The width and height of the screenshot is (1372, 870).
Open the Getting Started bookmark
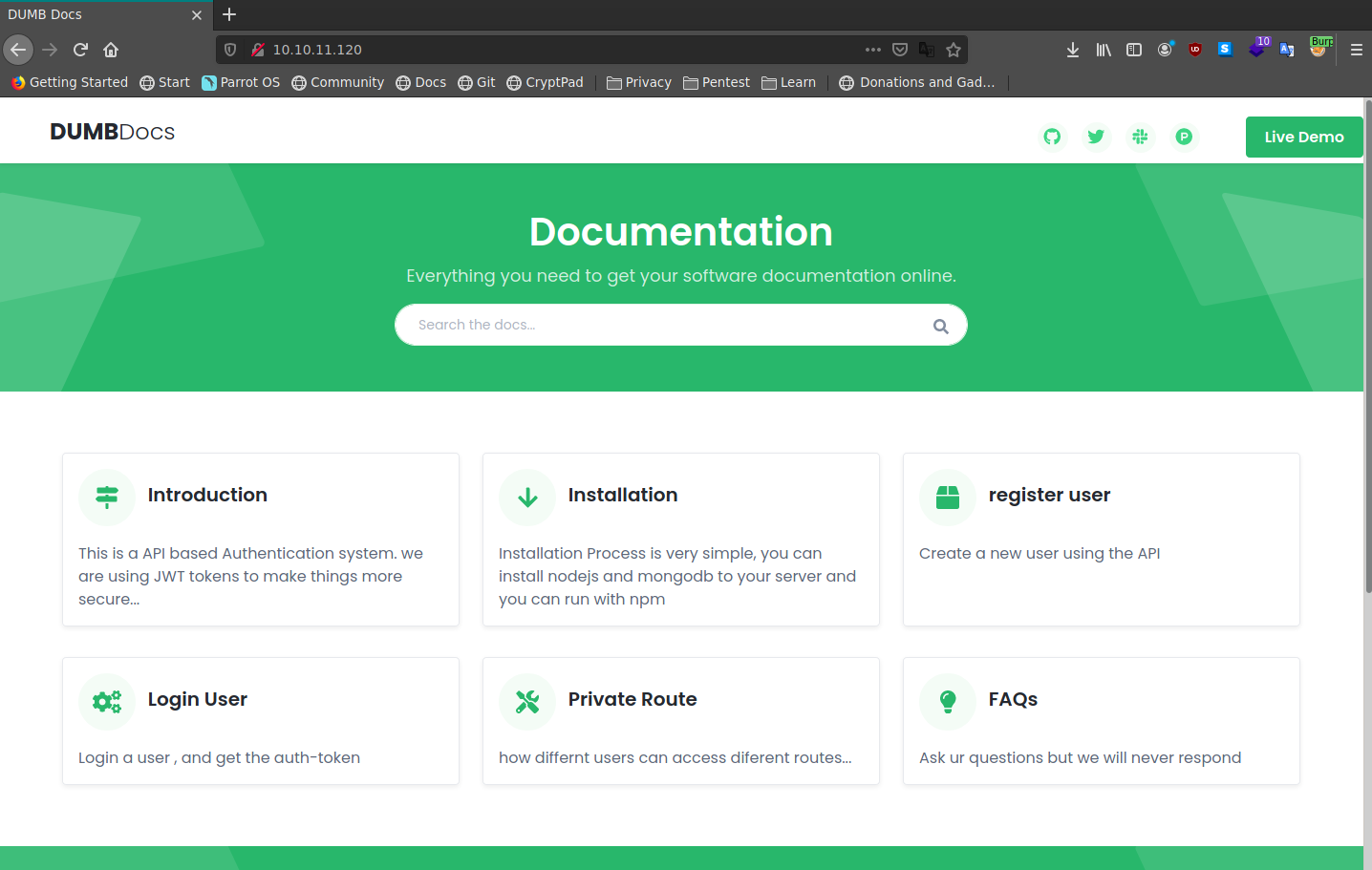(x=70, y=82)
